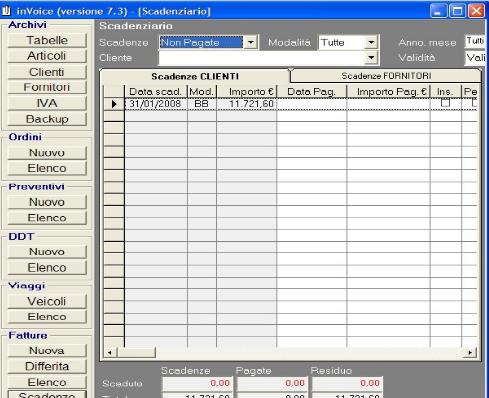Click the inVoice application icon in title bar

click(6, 11)
